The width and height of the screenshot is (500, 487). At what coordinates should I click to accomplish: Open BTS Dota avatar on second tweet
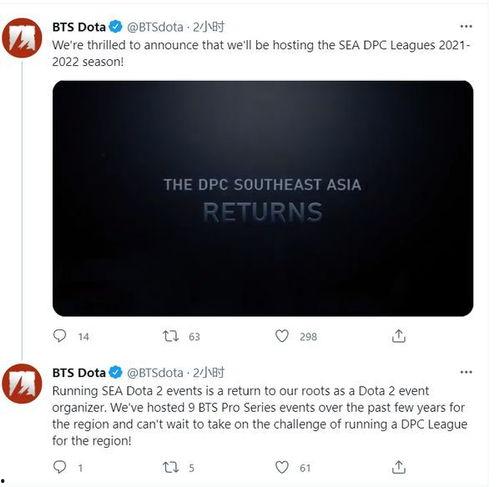pos(22,384)
